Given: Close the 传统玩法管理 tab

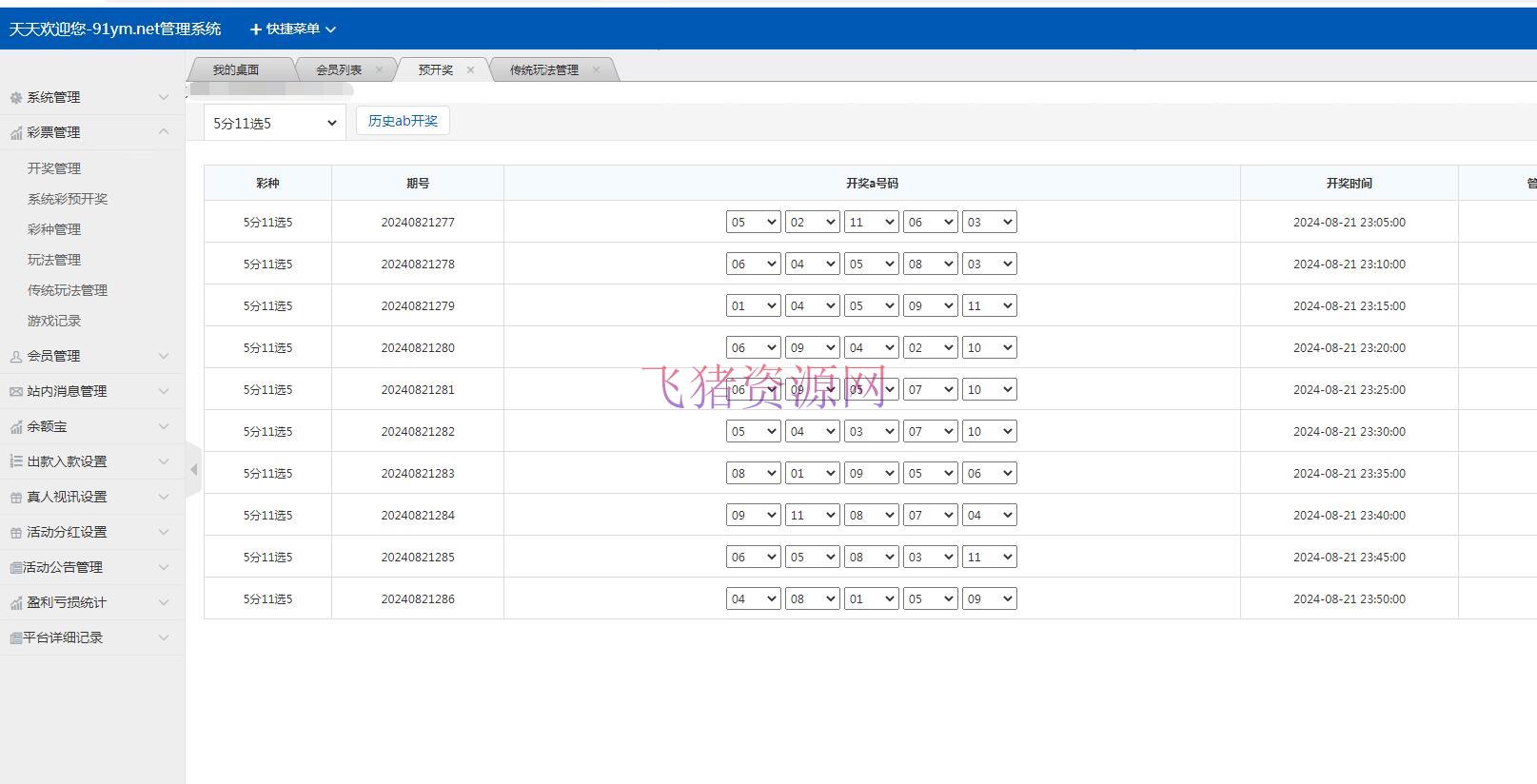Looking at the screenshot, I should tap(596, 69).
